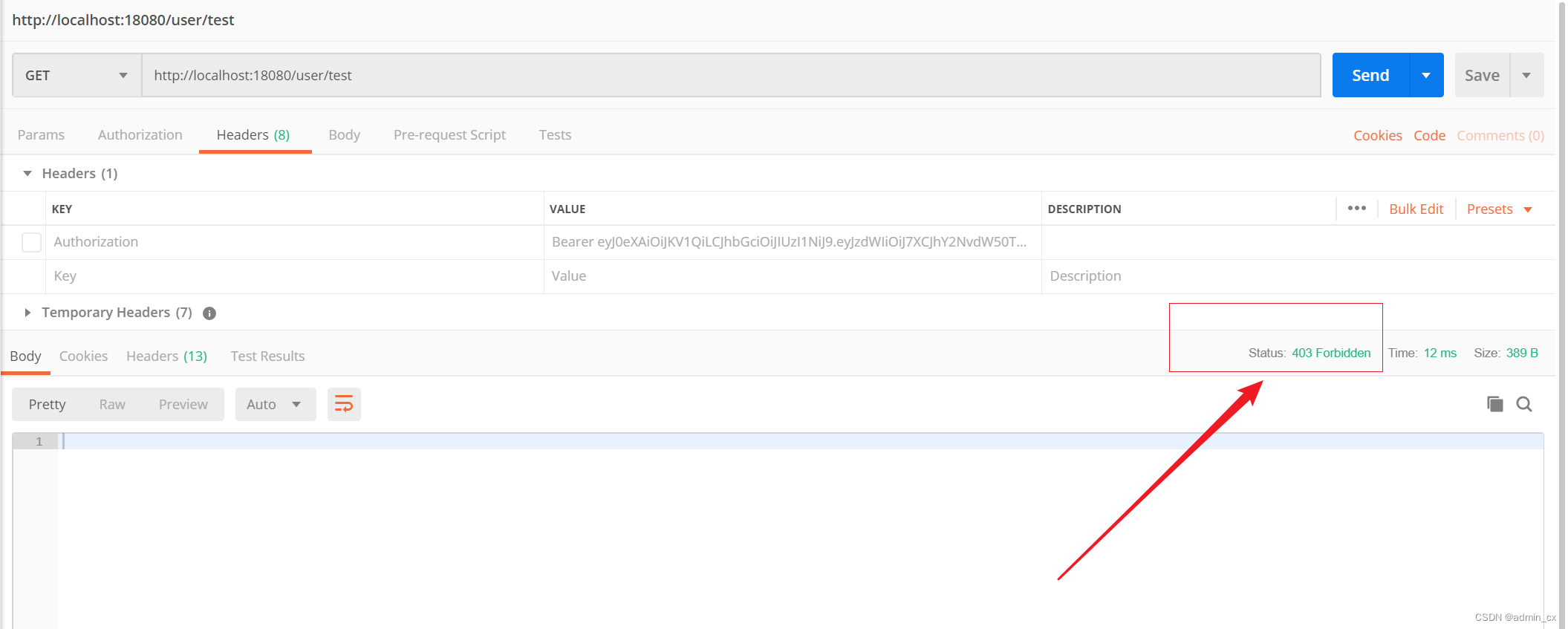Select the response Body tab

(25, 356)
